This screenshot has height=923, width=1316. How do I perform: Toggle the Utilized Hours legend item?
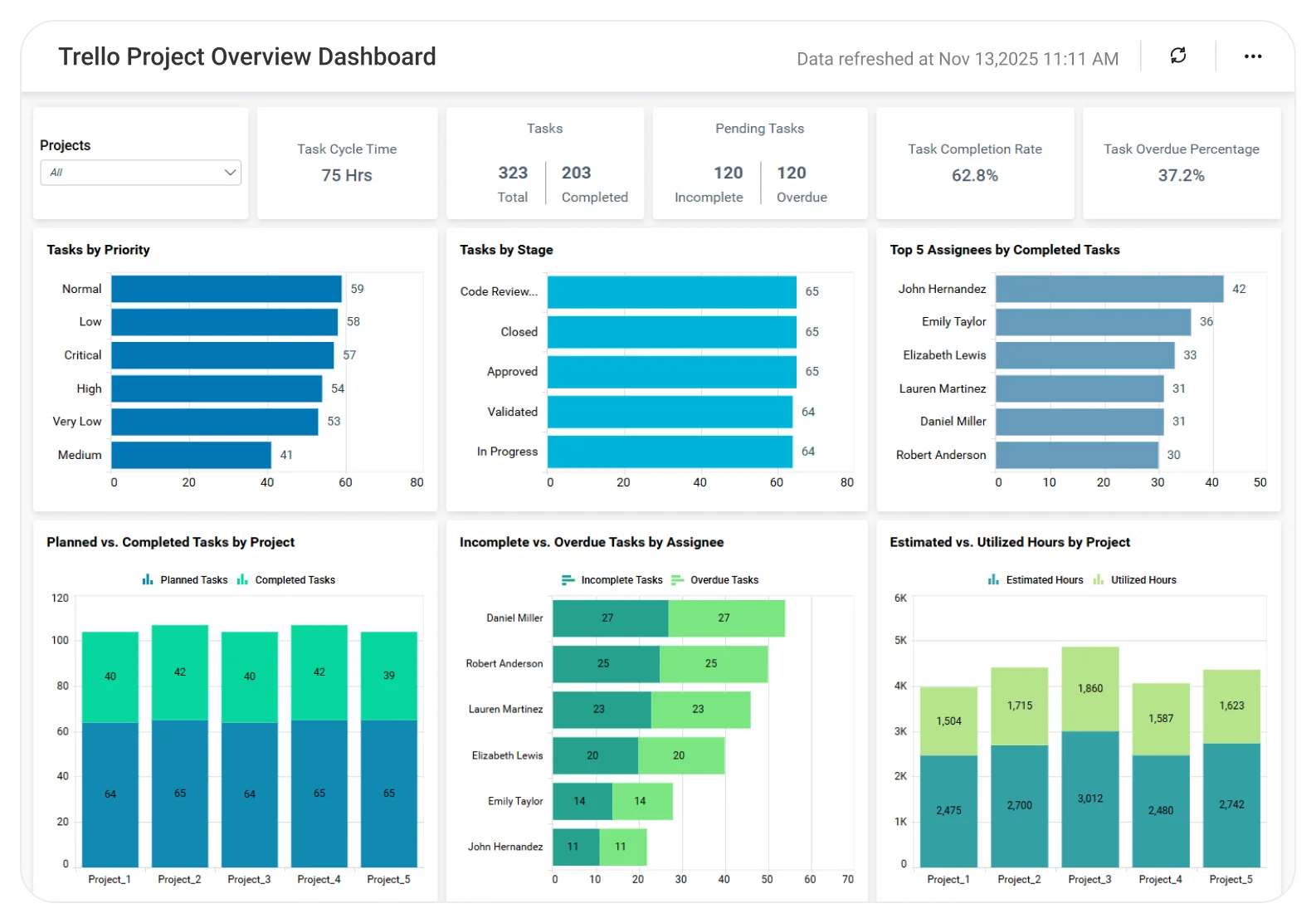tap(1135, 580)
